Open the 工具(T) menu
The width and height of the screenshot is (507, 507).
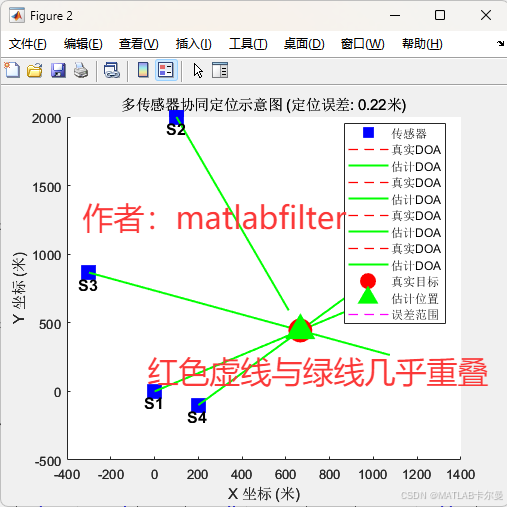(248, 44)
